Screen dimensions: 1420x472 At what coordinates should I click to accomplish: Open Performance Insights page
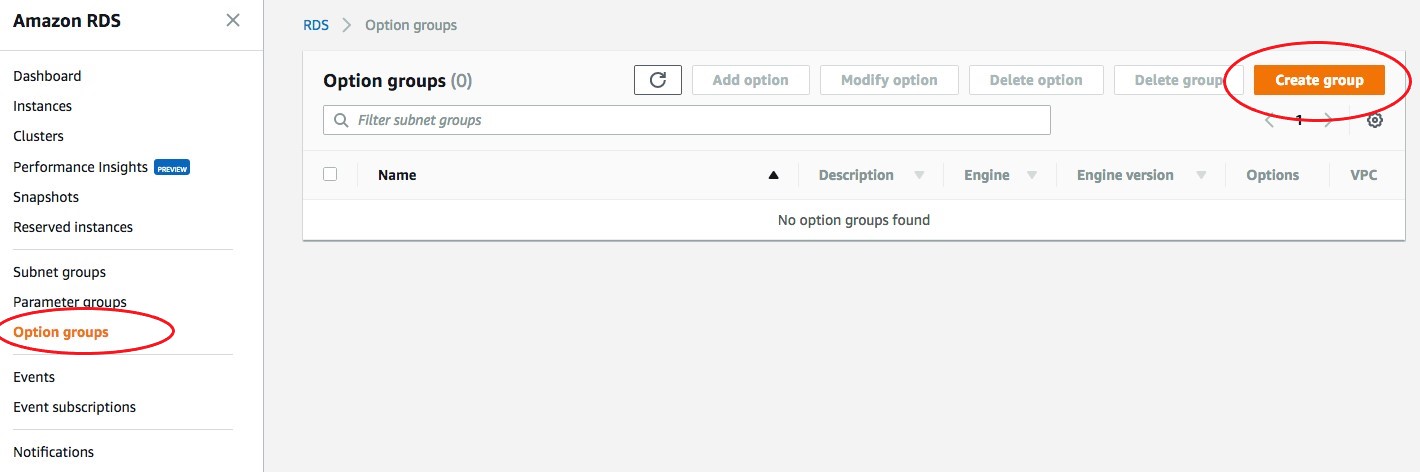tap(80, 167)
